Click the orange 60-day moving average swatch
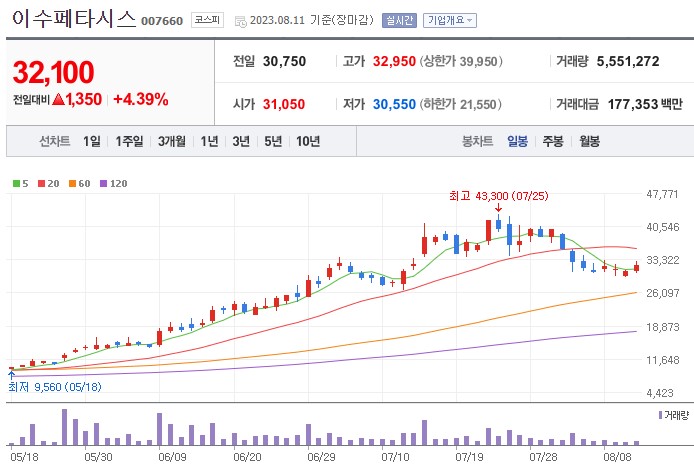Screen dimensions: 694x476 (x=73, y=183)
